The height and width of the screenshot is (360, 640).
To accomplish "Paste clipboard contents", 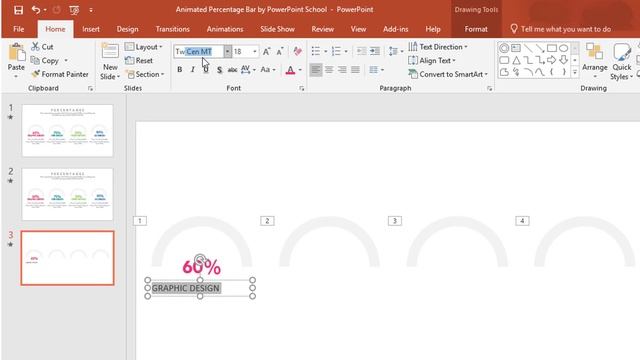I will 16,60.
